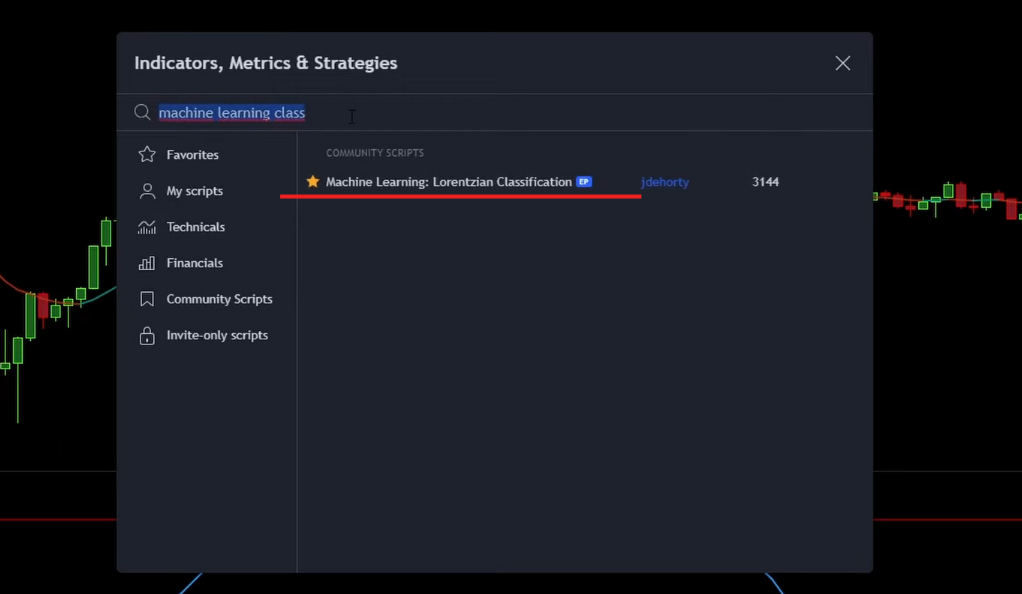Toggle favorite star on Lorentzian Classification script
The image size is (1022, 594).
coord(313,181)
